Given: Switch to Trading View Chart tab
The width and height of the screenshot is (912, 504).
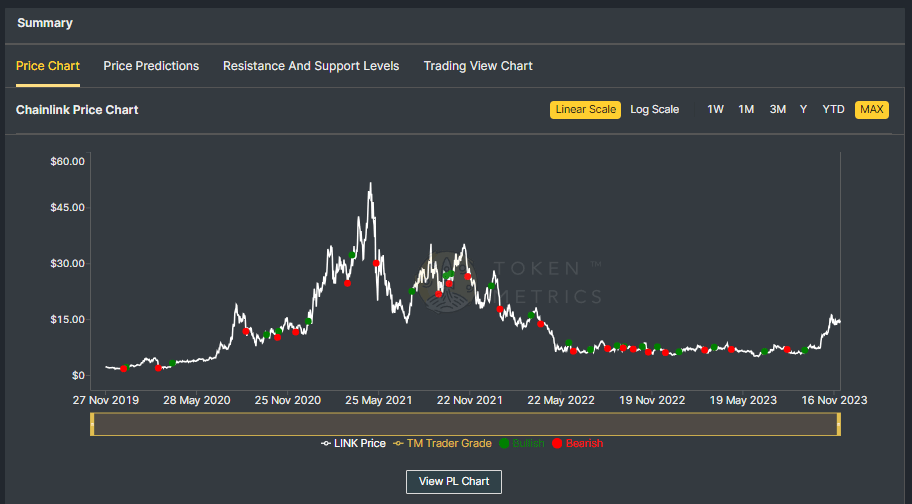Looking at the screenshot, I should 478,66.
